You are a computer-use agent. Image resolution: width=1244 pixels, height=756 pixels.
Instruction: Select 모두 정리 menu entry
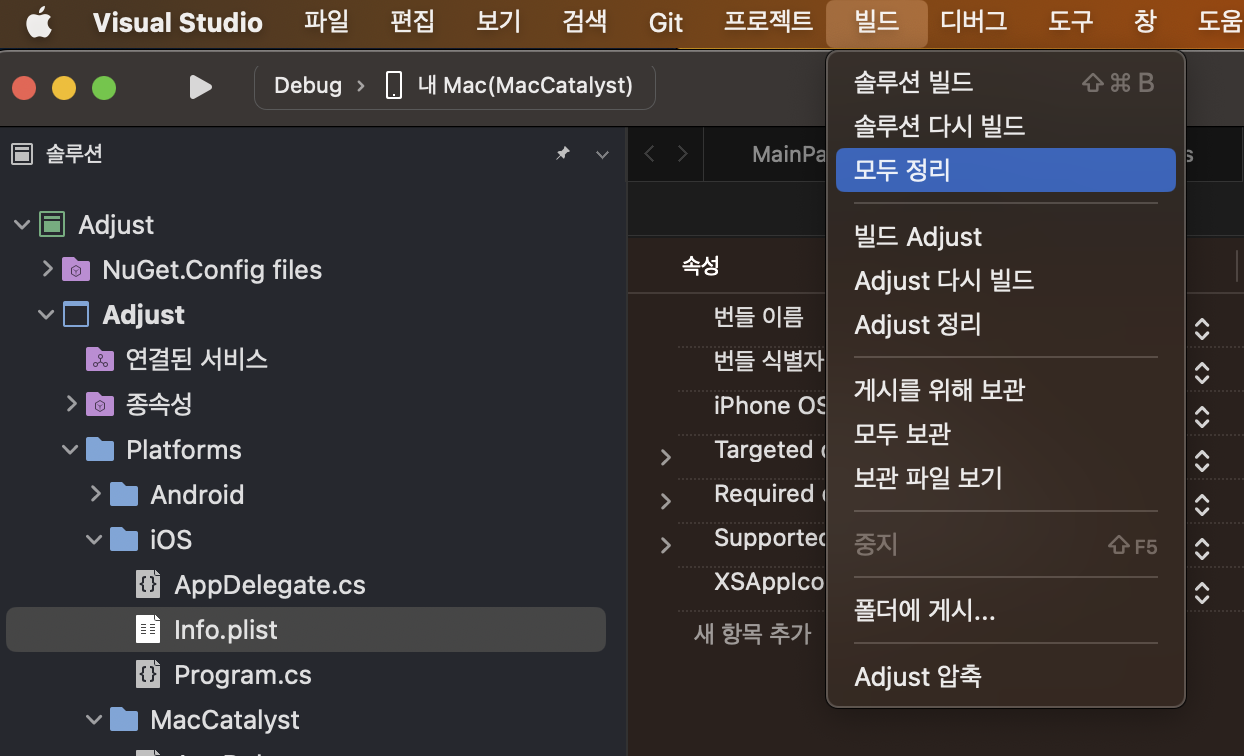point(1005,170)
